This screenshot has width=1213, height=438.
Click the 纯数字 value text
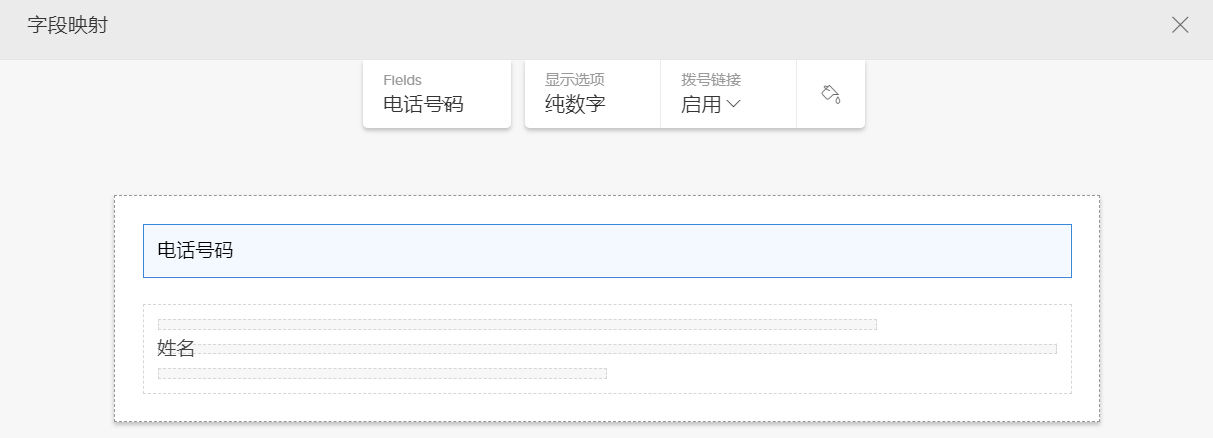tap(575, 104)
